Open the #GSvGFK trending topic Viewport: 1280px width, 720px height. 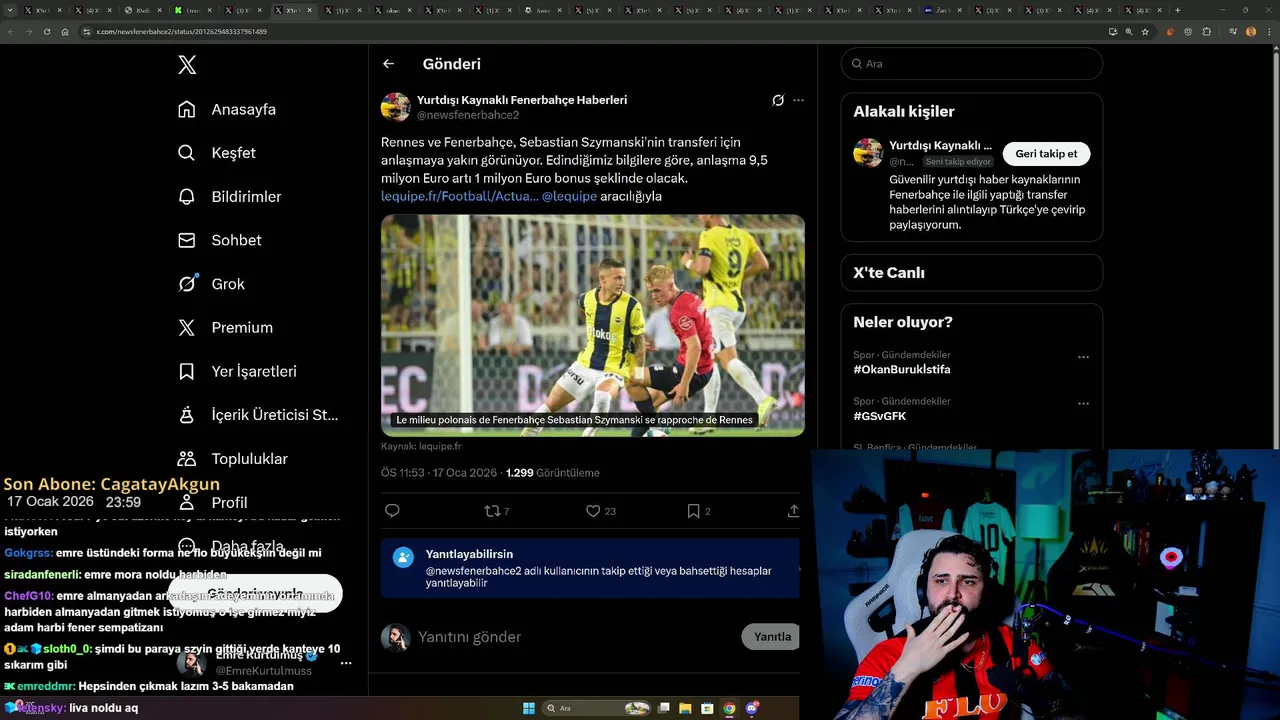880,416
